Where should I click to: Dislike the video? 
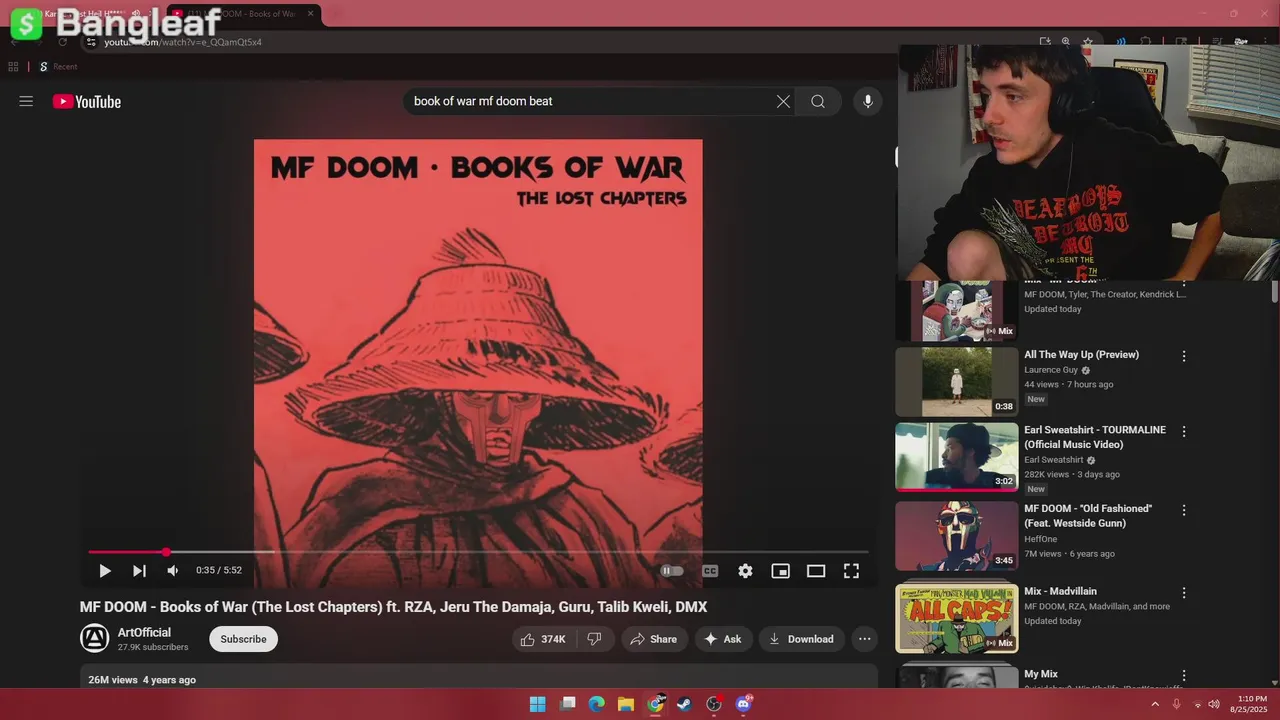point(594,639)
